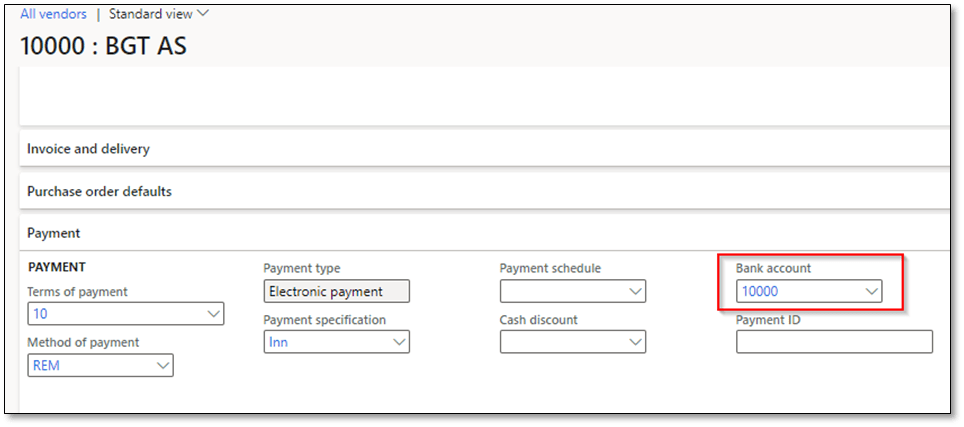Click the Electronic payment type field

tap(336, 292)
